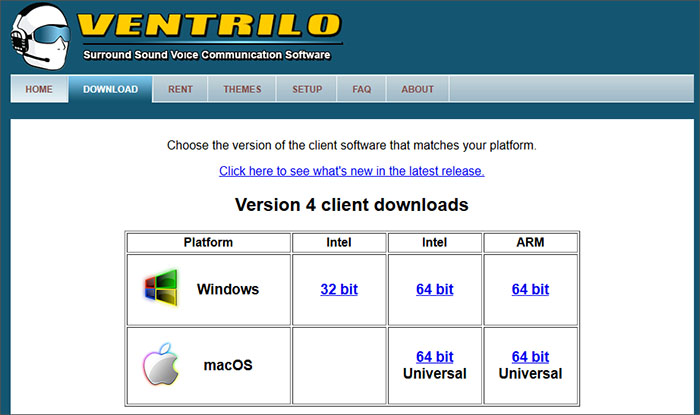Click the Windows logo icon in the table
The height and width of the screenshot is (415, 700).
click(160, 289)
